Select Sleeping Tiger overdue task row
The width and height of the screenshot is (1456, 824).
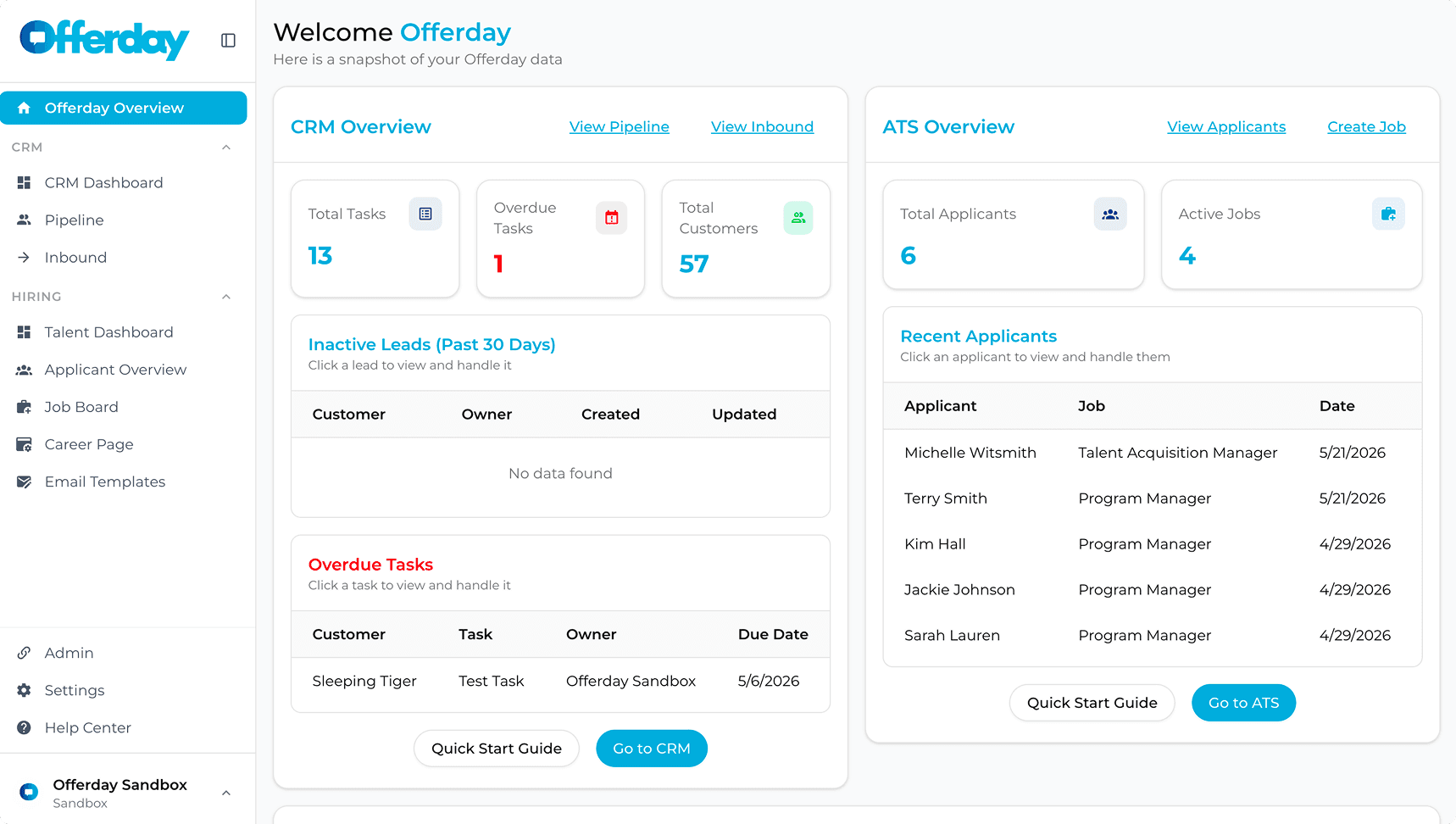(x=560, y=681)
